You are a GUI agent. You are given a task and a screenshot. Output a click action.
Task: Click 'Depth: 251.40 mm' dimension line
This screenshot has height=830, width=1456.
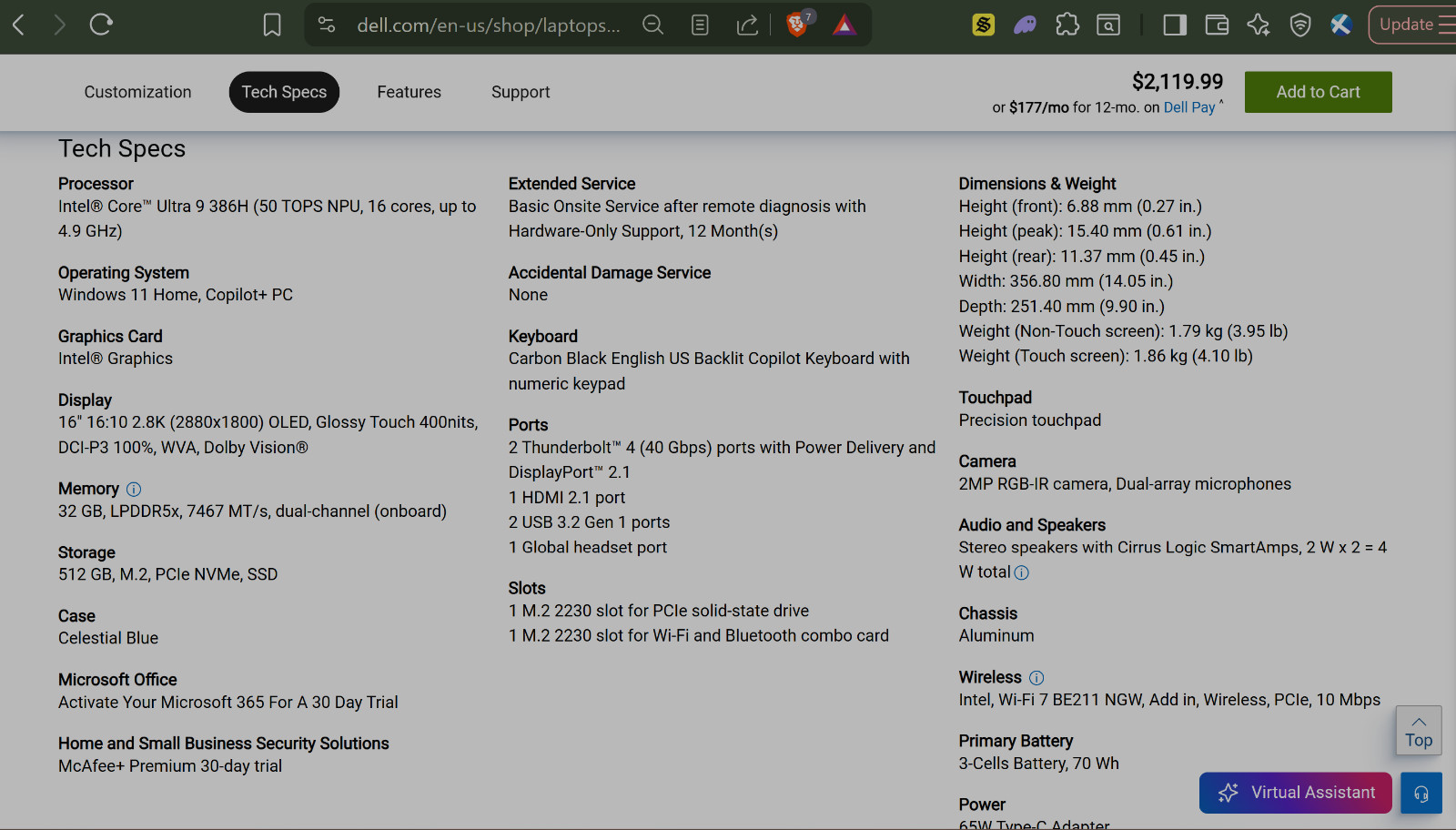(1062, 307)
